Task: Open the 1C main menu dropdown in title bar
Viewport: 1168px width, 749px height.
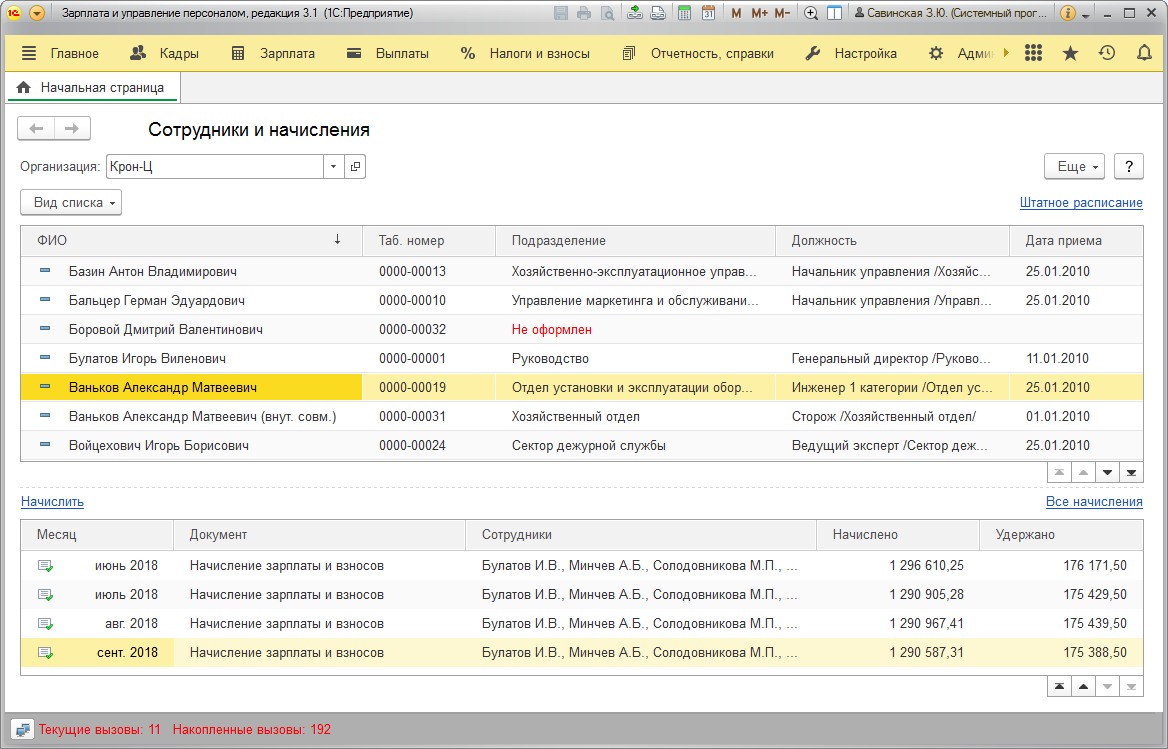Action: click(x=36, y=13)
